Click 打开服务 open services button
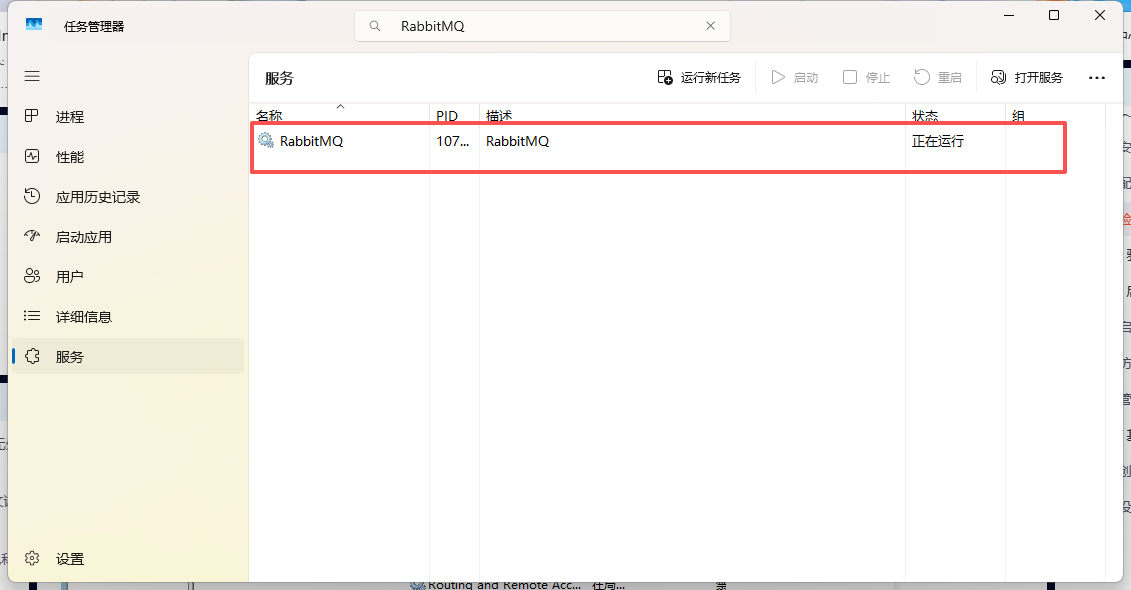1131x590 pixels. click(x=1027, y=77)
